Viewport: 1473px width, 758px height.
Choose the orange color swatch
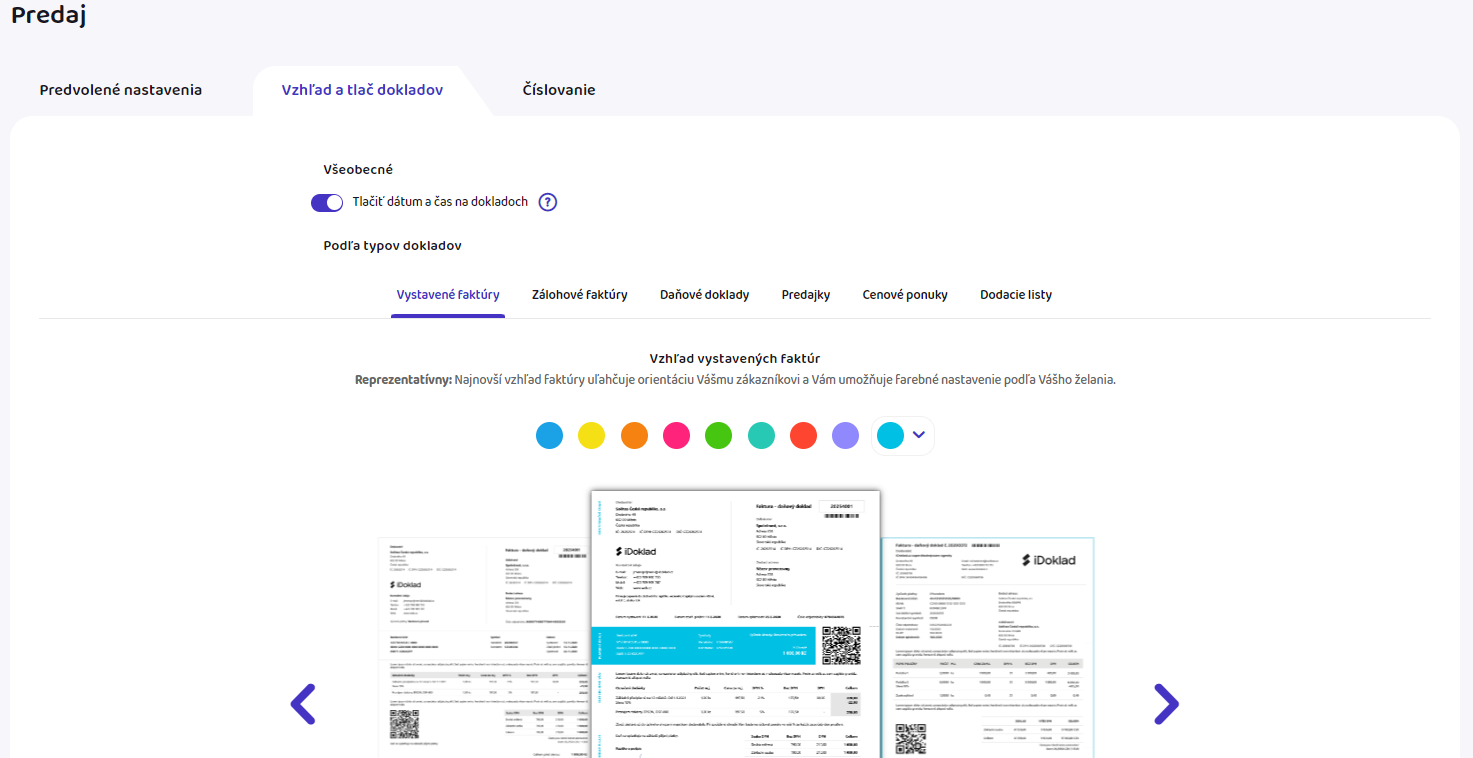coord(634,436)
